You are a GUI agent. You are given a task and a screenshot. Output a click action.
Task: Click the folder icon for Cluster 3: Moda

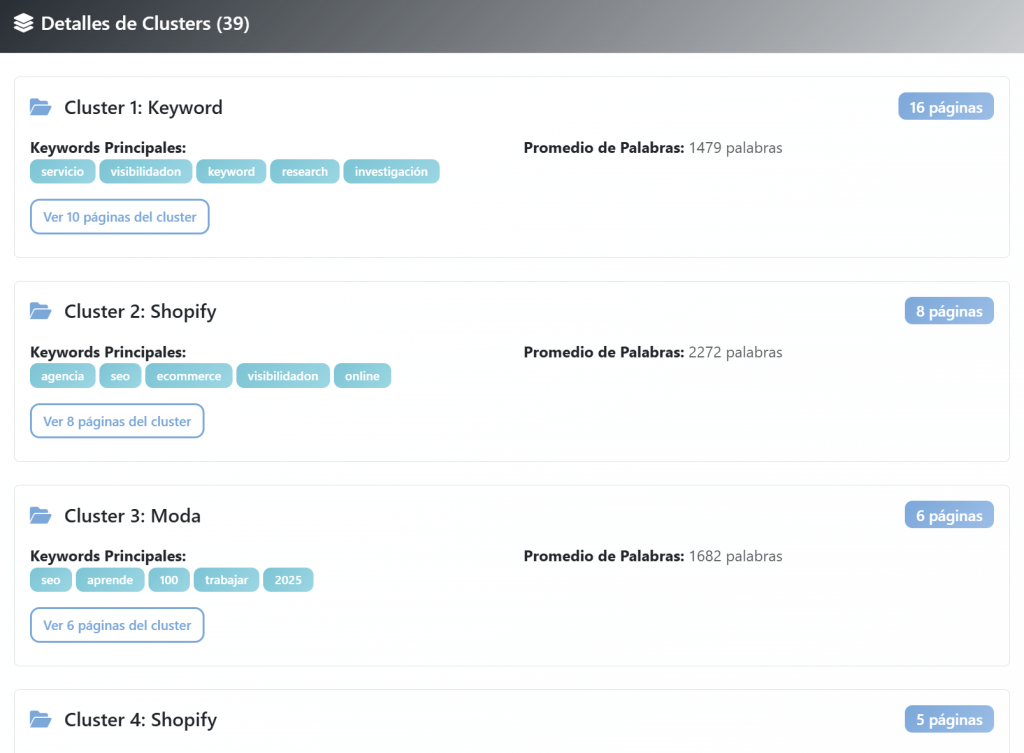pyautogui.click(x=40, y=516)
